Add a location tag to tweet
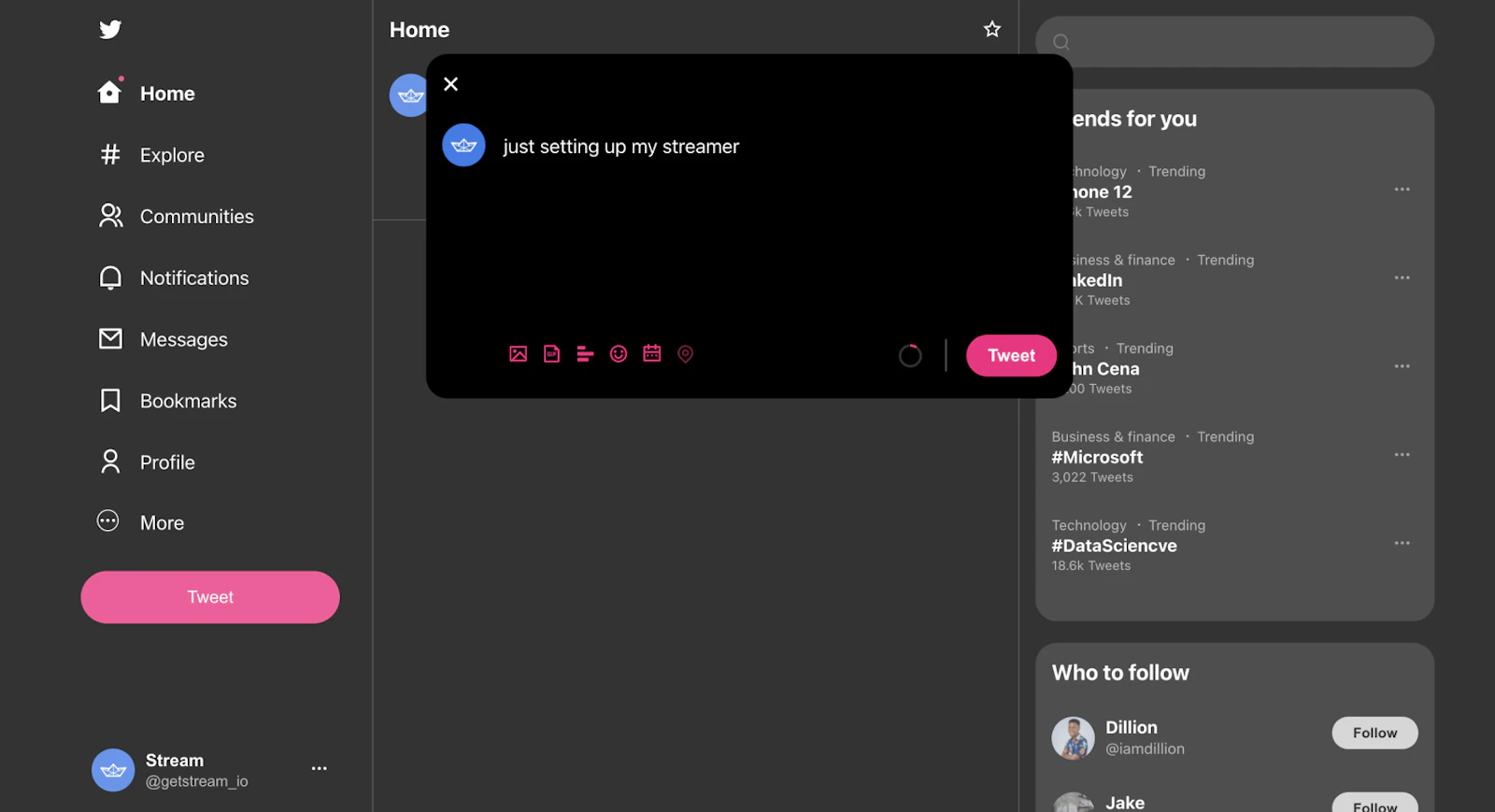Viewport: 1495px width, 812px height. point(685,354)
